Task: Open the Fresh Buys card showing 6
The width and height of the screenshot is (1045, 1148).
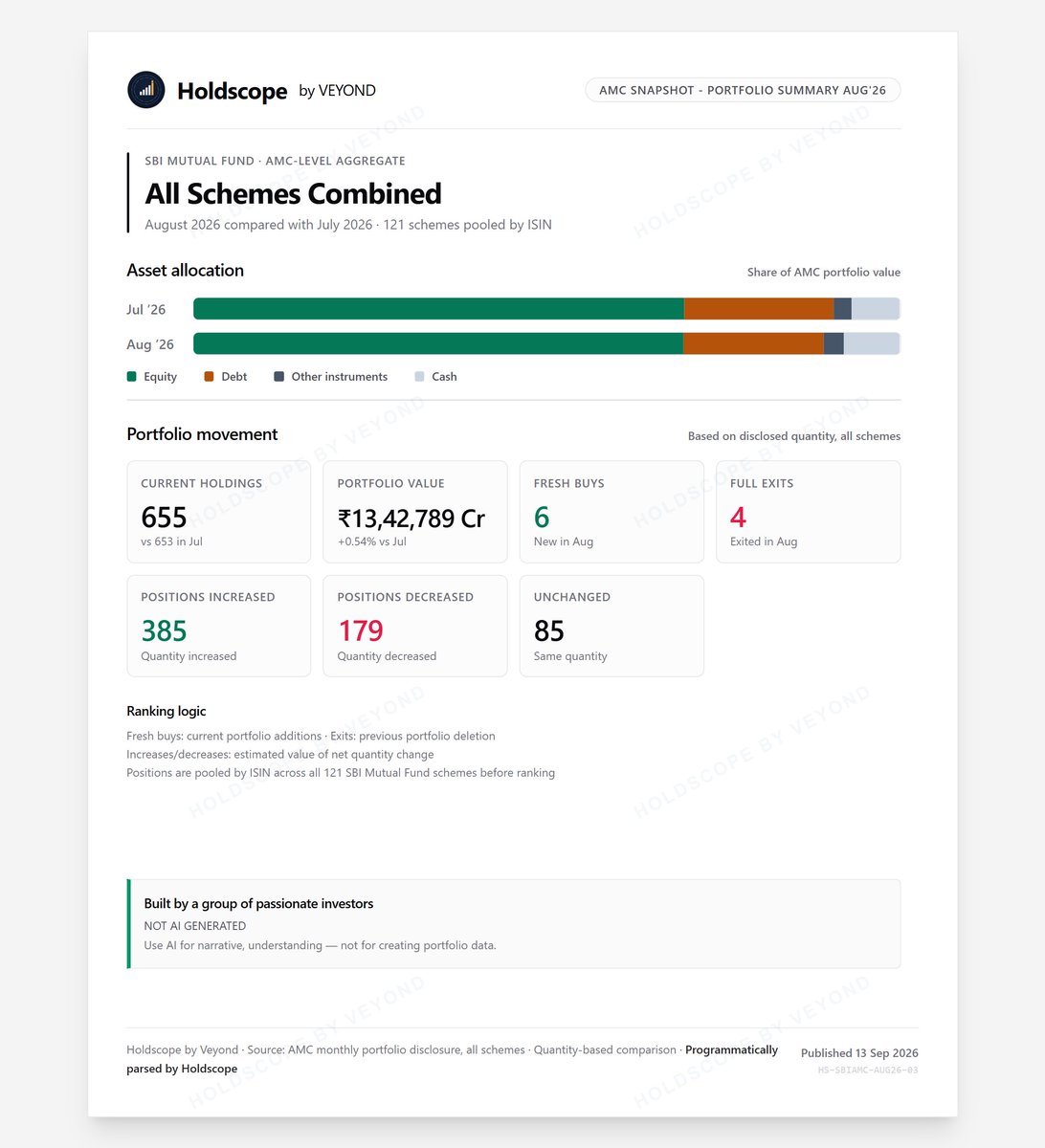Action: point(611,512)
